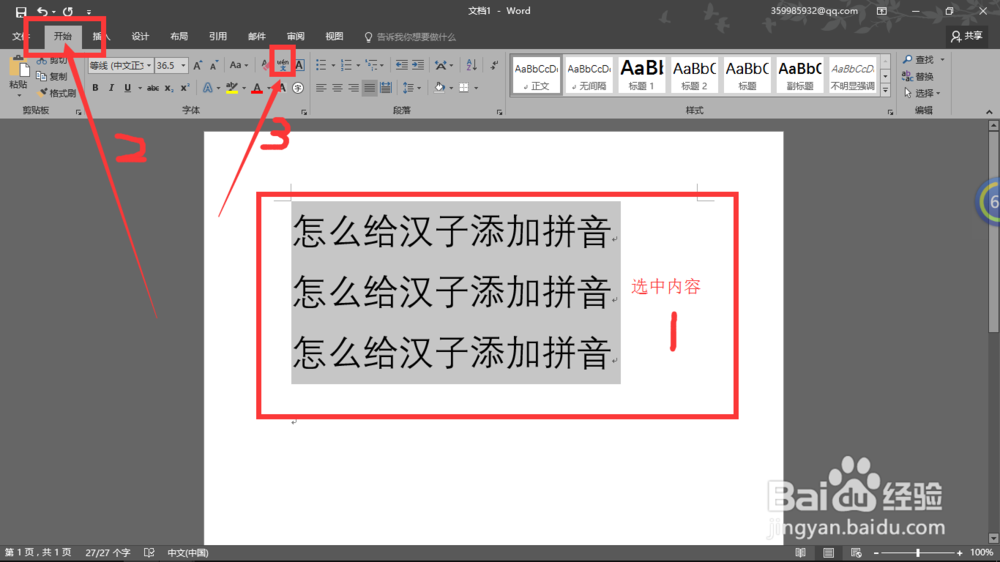The height and width of the screenshot is (562, 1000).
Task: Switch to the 视图 ribbon tab
Action: tap(334, 36)
